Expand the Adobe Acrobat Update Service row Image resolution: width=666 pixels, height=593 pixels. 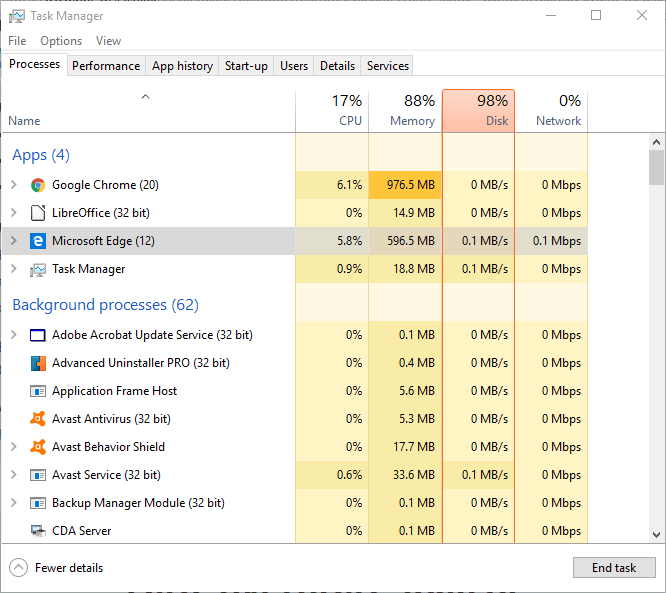pos(14,335)
